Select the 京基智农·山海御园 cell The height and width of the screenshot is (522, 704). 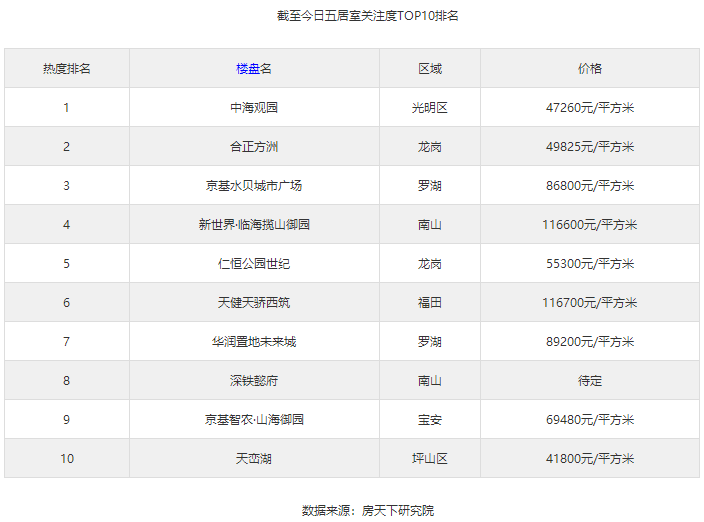(254, 419)
